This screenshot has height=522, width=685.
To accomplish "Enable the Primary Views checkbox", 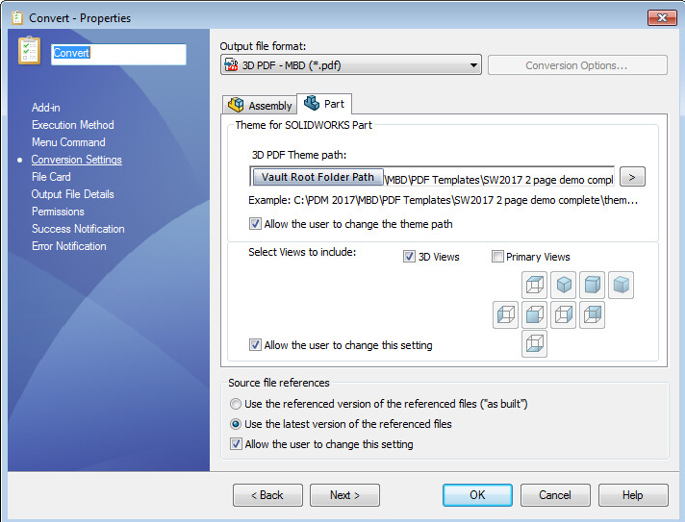I will [x=497, y=256].
